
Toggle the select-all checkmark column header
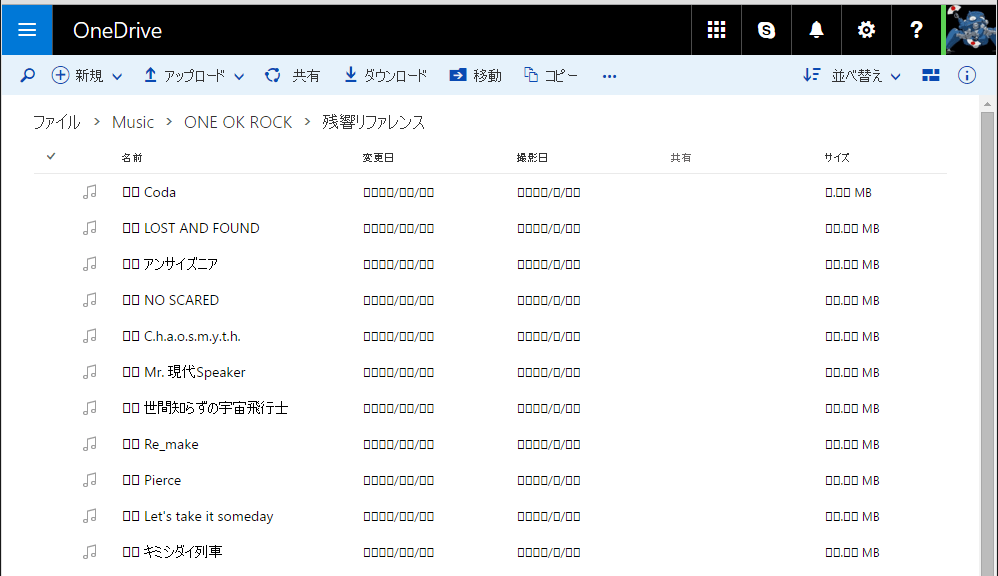(x=49, y=156)
